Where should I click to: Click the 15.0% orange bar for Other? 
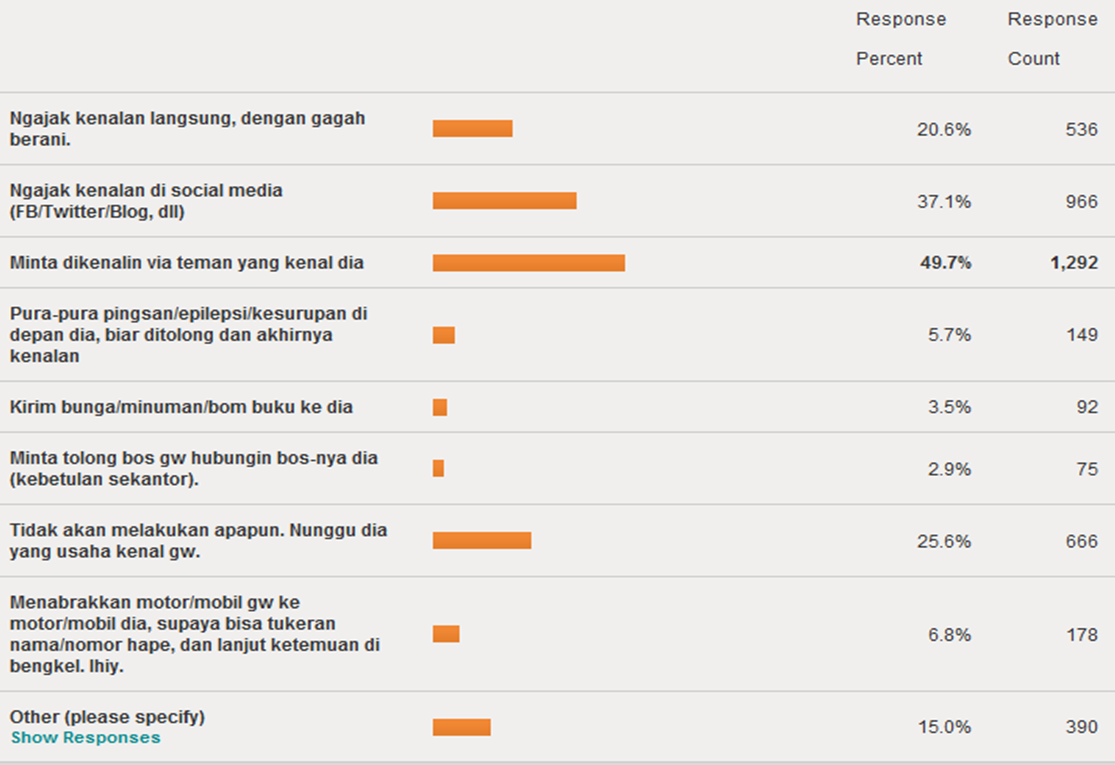461,727
